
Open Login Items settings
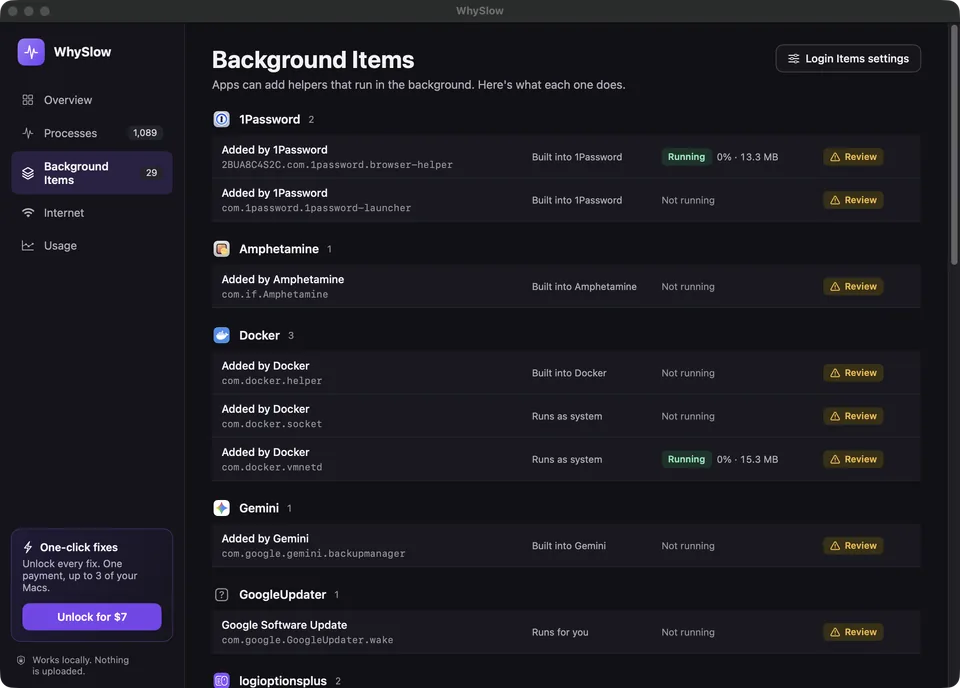point(848,59)
